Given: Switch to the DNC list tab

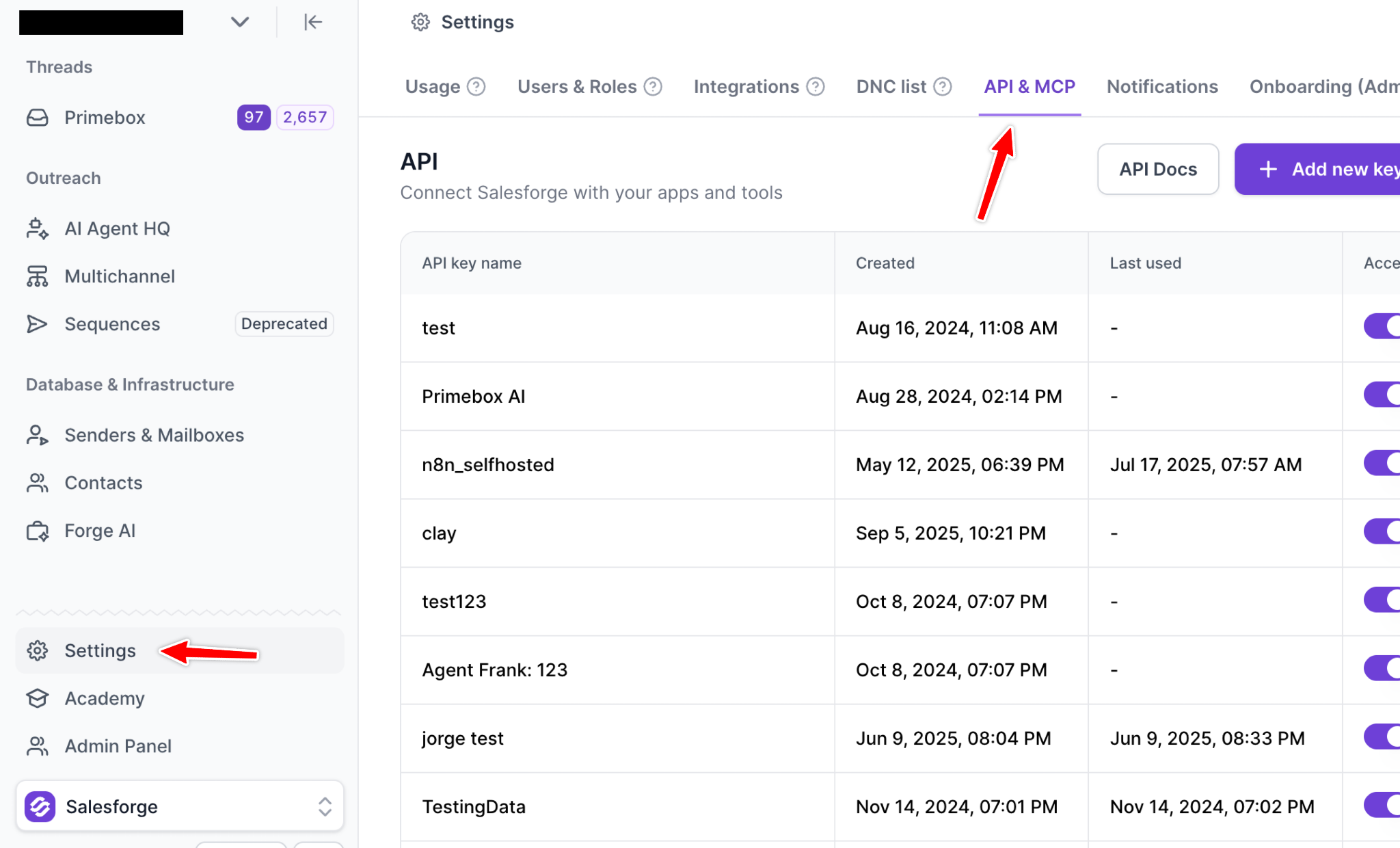Looking at the screenshot, I should [x=891, y=87].
